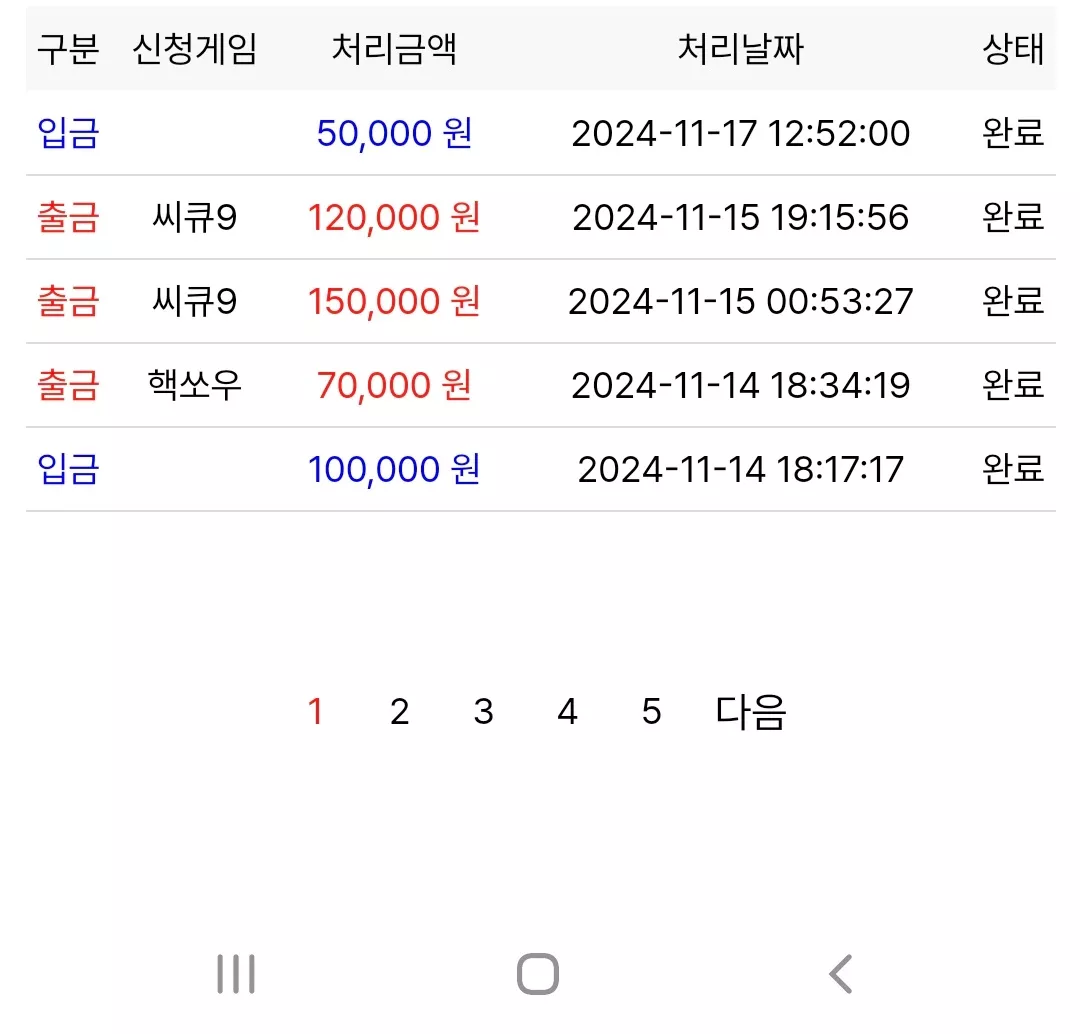
Task: Open the 50,000 원 deposit row
Action: pos(541,133)
